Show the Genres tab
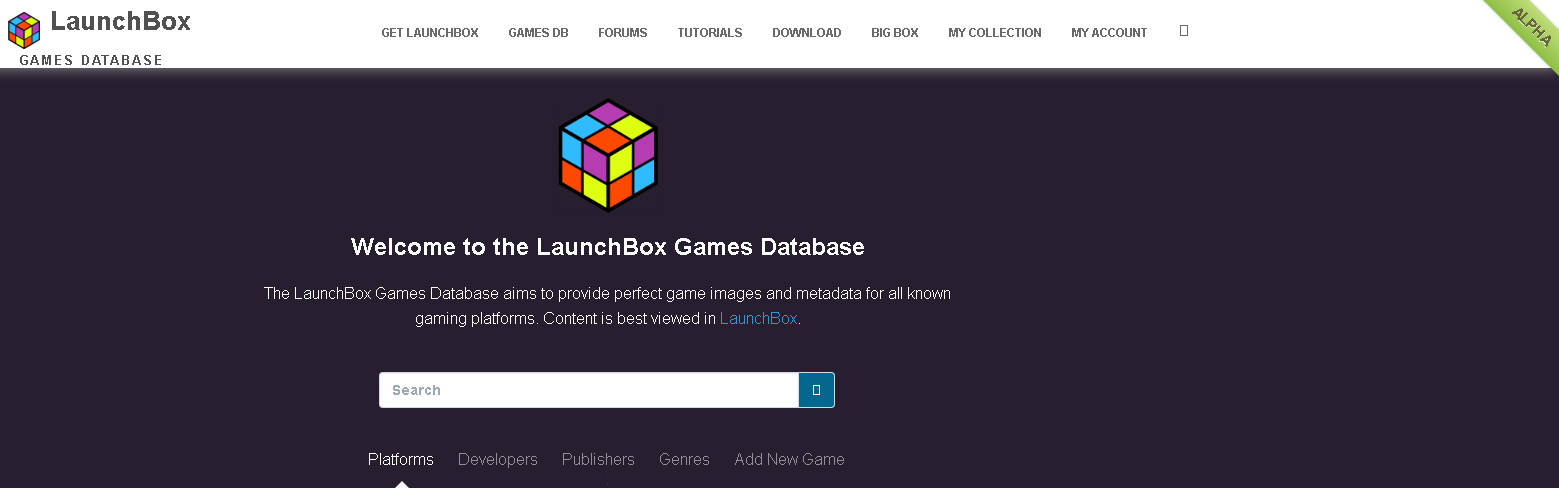 [684, 460]
